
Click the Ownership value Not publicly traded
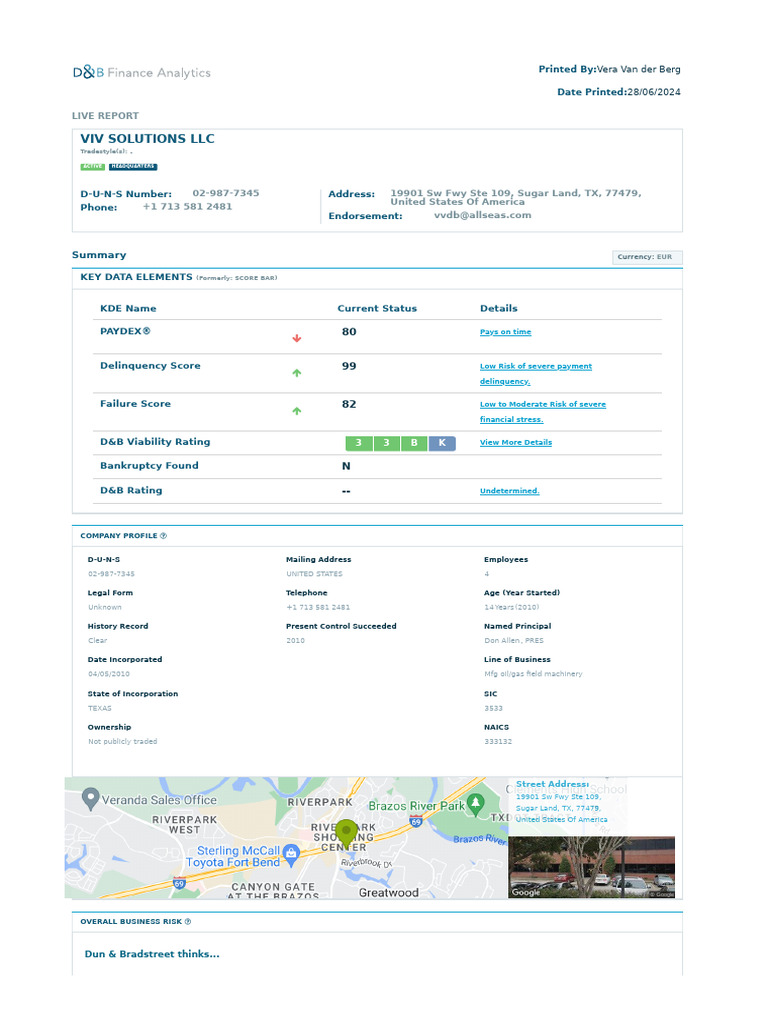pyautogui.click(x=123, y=742)
